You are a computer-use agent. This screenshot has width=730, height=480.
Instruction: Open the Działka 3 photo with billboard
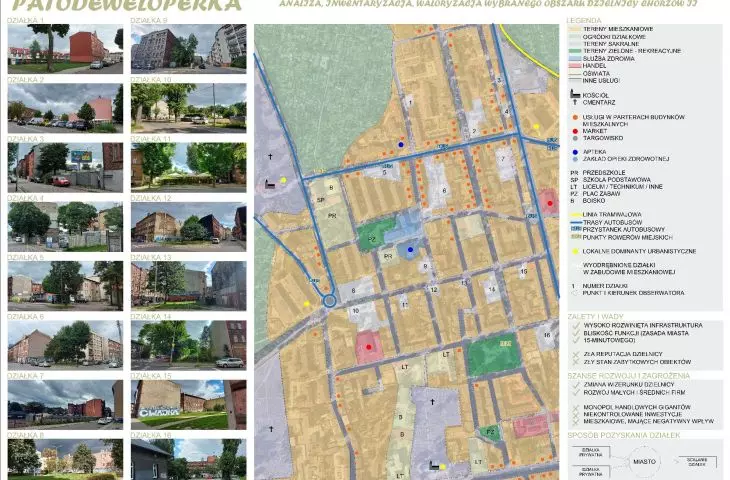(65, 168)
